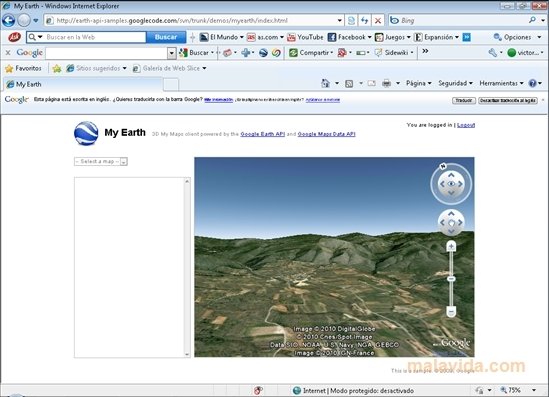549x397 pixels.
Task: Open the Ask toolbar Opciones menu
Action: click(517, 37)
